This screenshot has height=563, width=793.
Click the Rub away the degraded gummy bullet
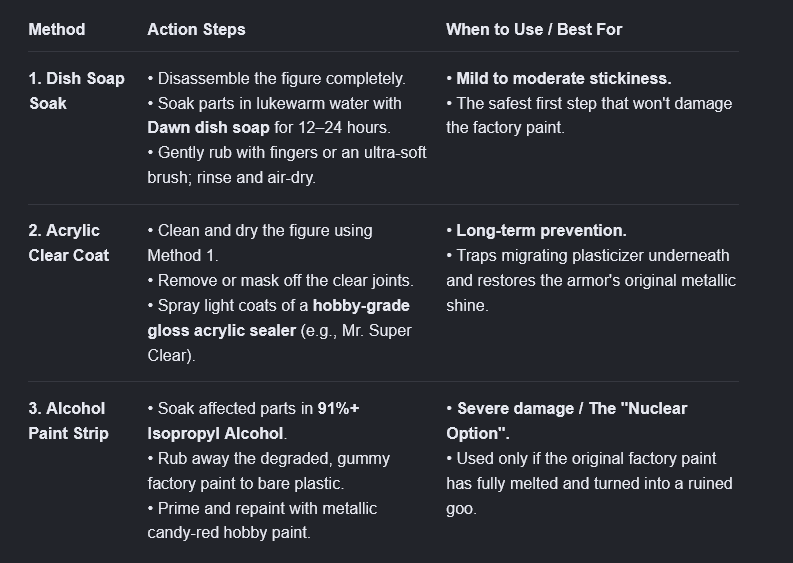click(269, 471)
